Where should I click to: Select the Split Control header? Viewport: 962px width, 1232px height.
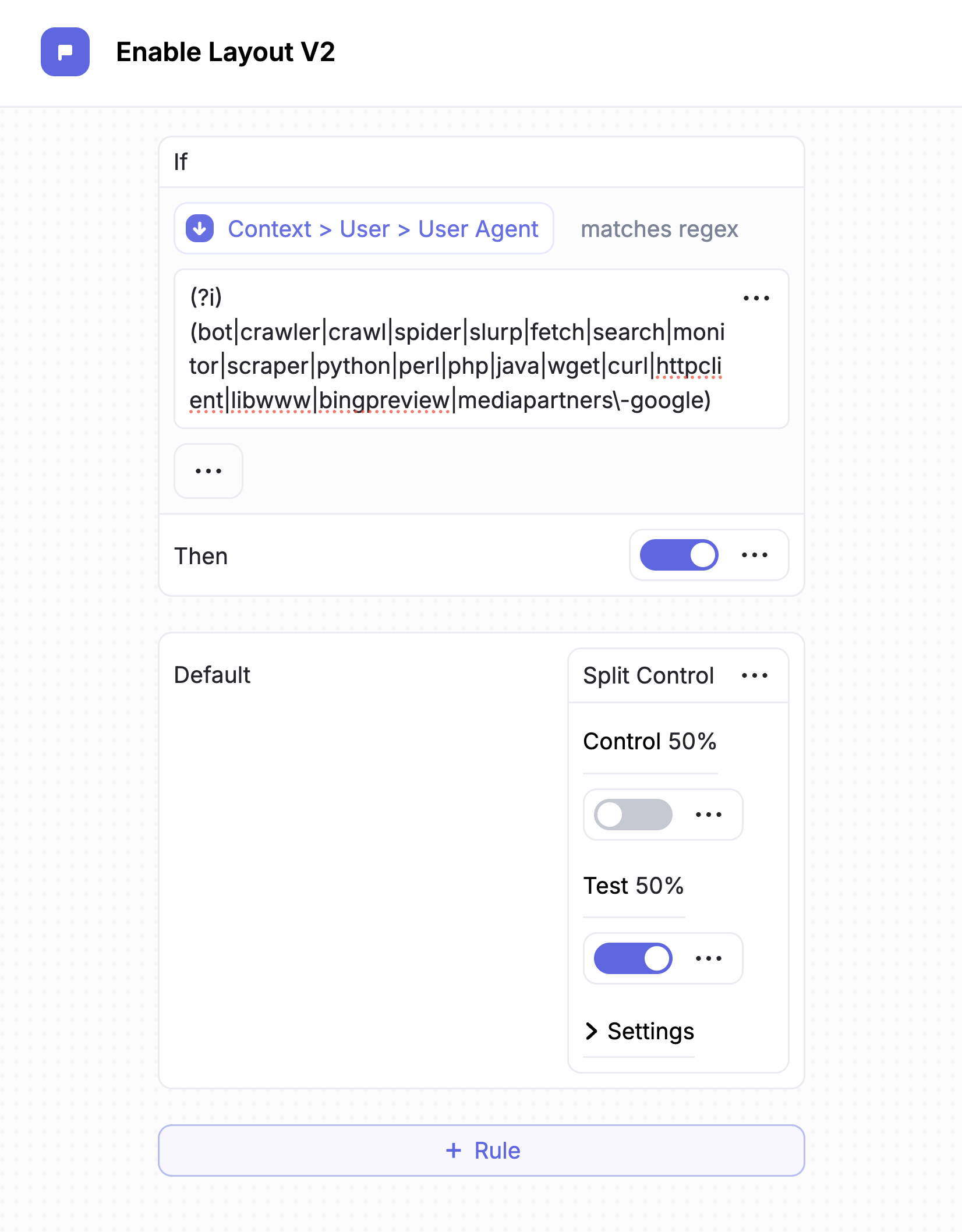coord(648,676)
